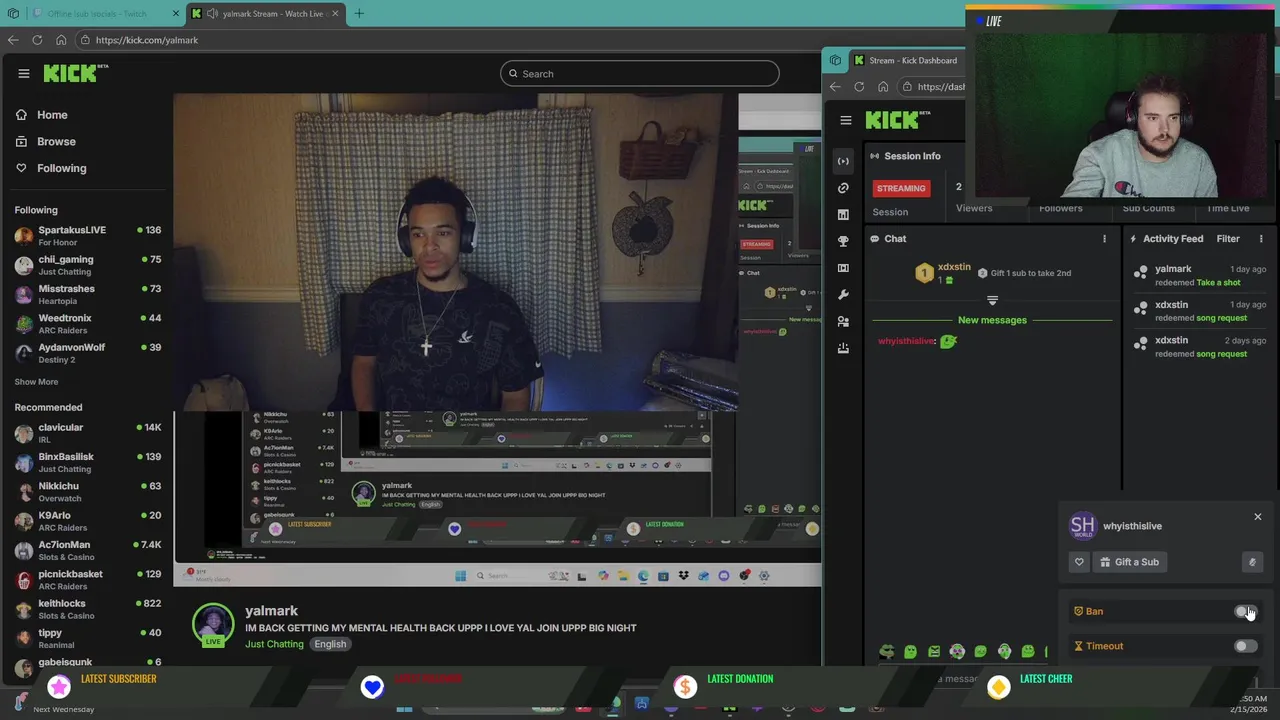Open Browse in Kick sidebar

tap(56, 142)
